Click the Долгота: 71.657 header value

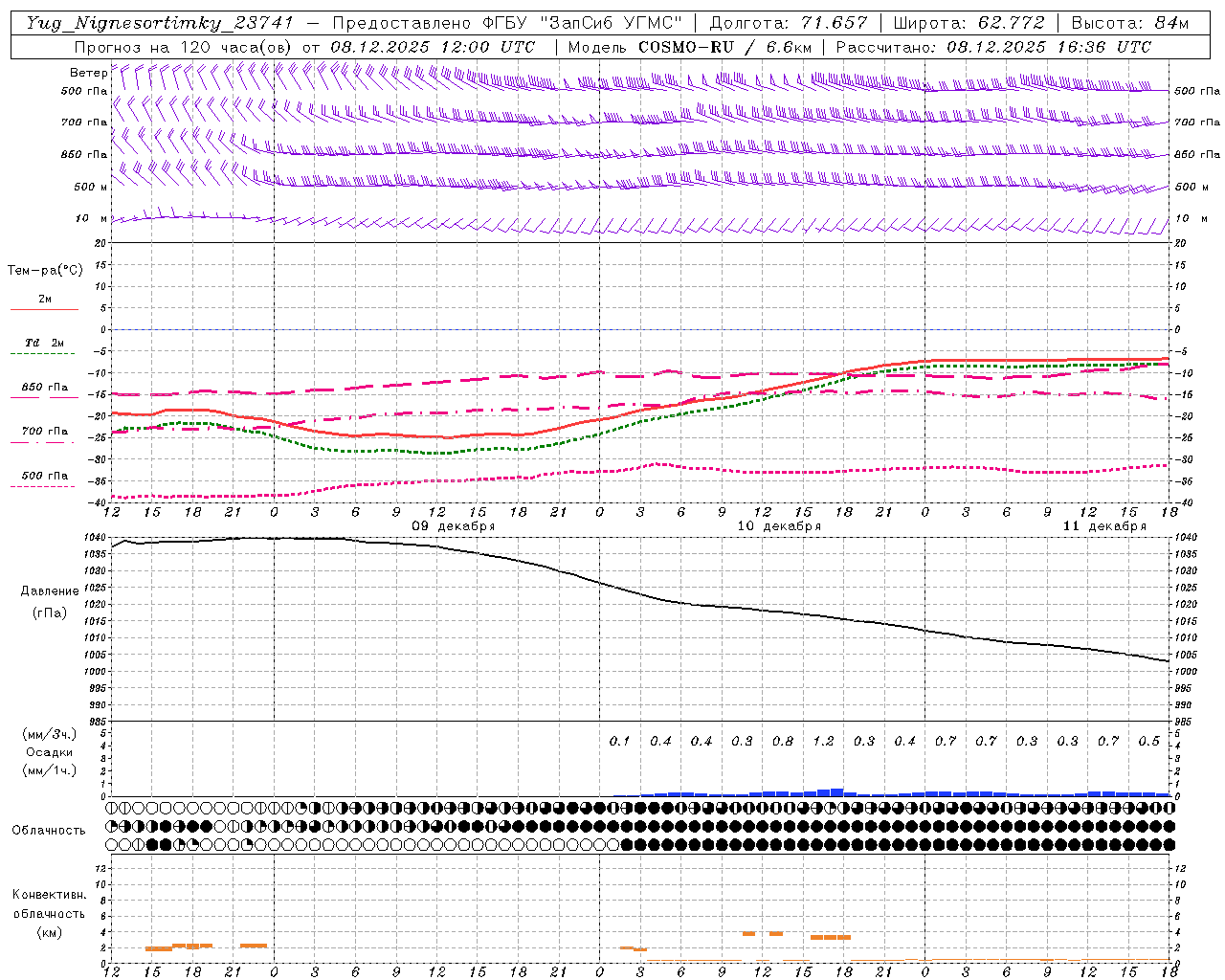click(x=789, y=23)
